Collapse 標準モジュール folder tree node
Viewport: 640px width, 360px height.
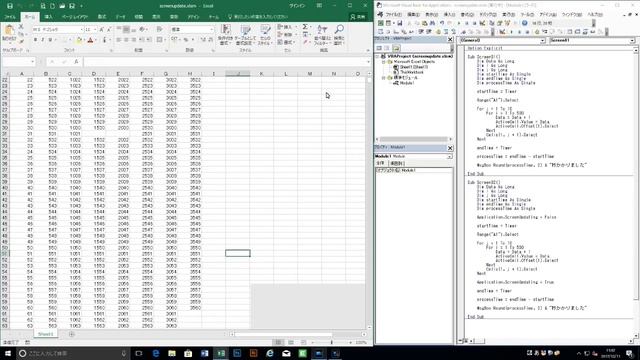click(x=384, y=78)
